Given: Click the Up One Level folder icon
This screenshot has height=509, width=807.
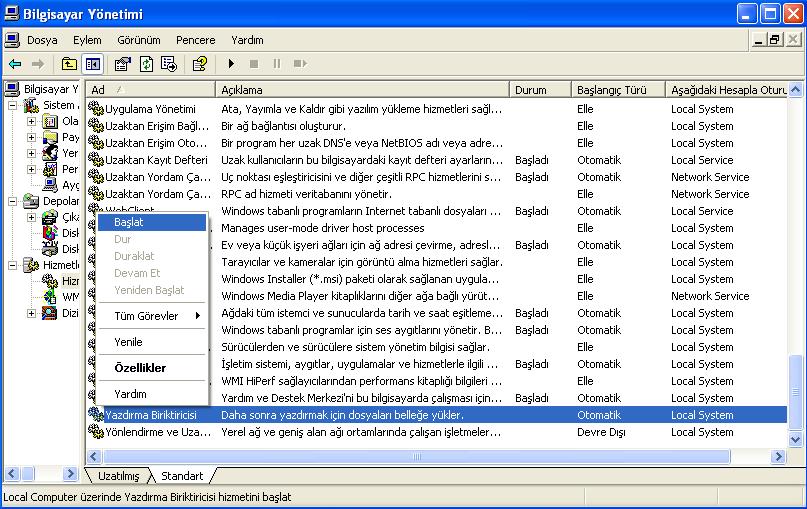Looking at the screenshot, I should [69, 64].
